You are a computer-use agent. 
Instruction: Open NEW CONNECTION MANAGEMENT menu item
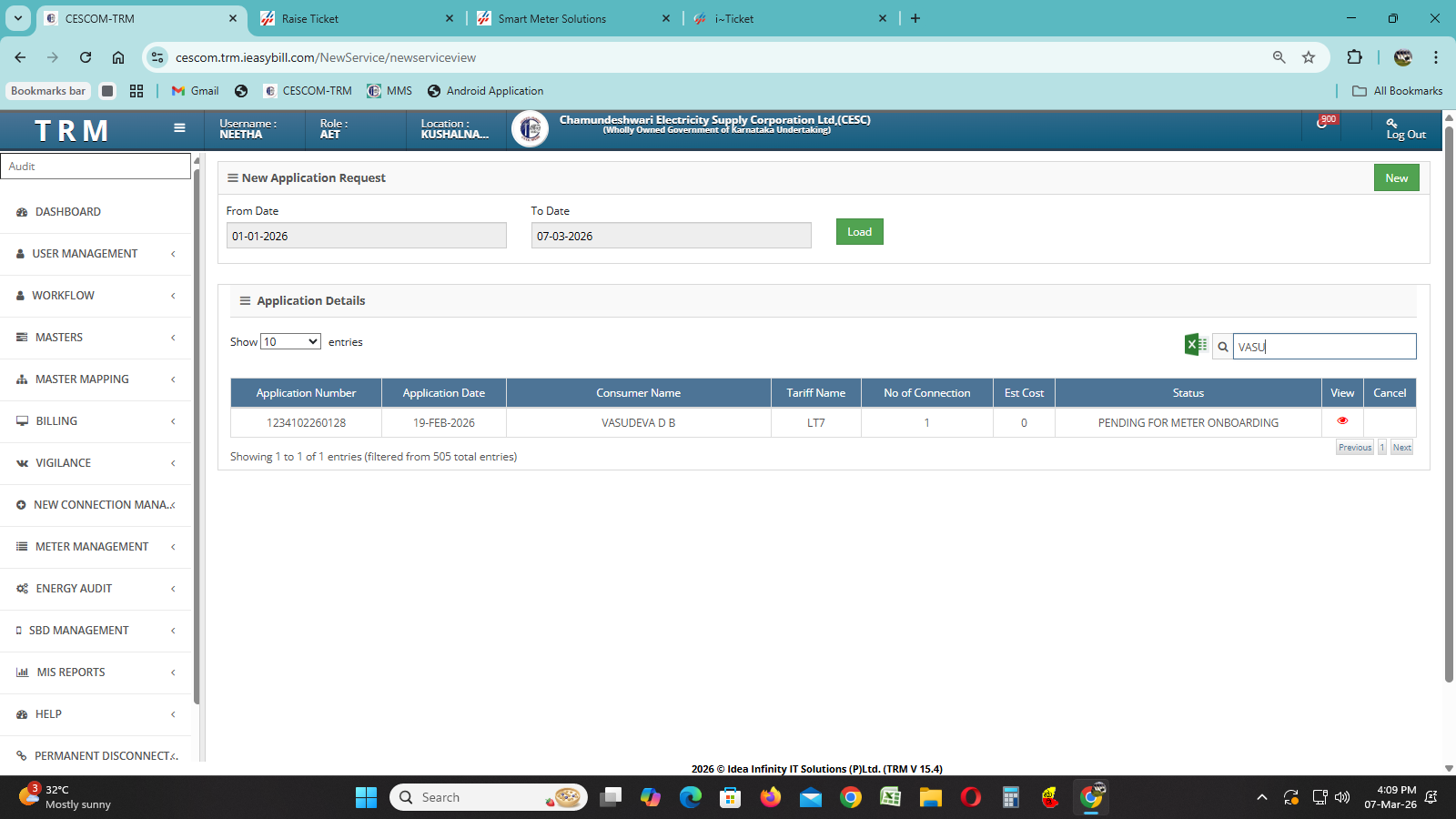click(x=96, y=505)
